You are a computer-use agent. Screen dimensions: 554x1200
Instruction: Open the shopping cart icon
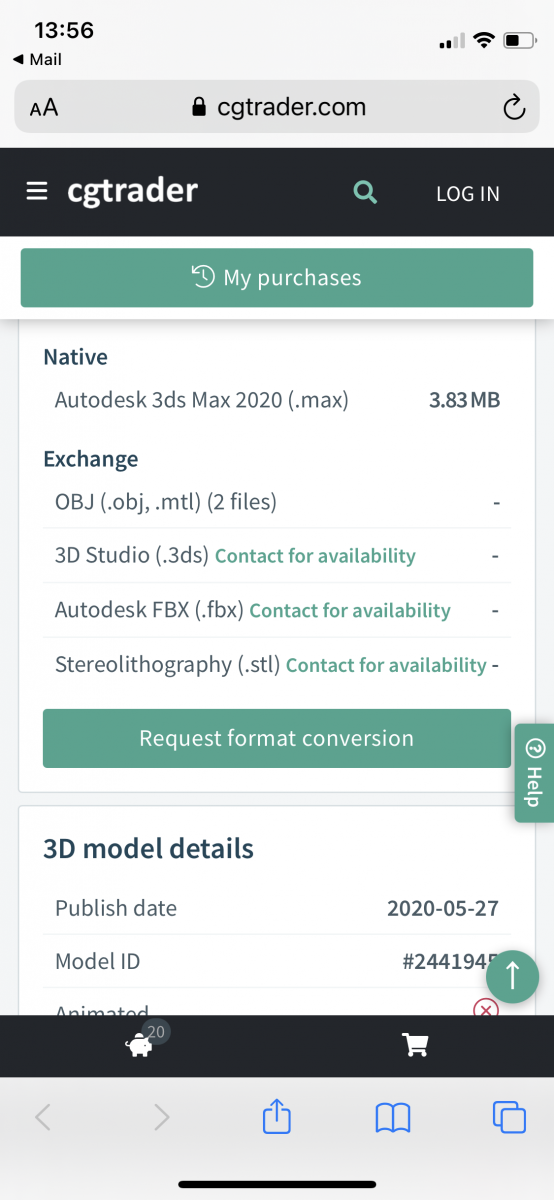(x=414, y=1046)
